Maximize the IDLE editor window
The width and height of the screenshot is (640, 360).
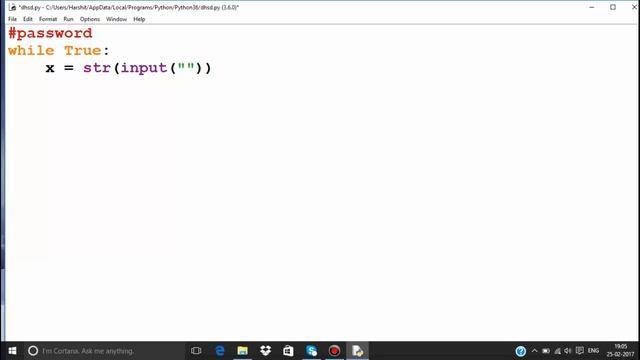click(x=613, y=7)
